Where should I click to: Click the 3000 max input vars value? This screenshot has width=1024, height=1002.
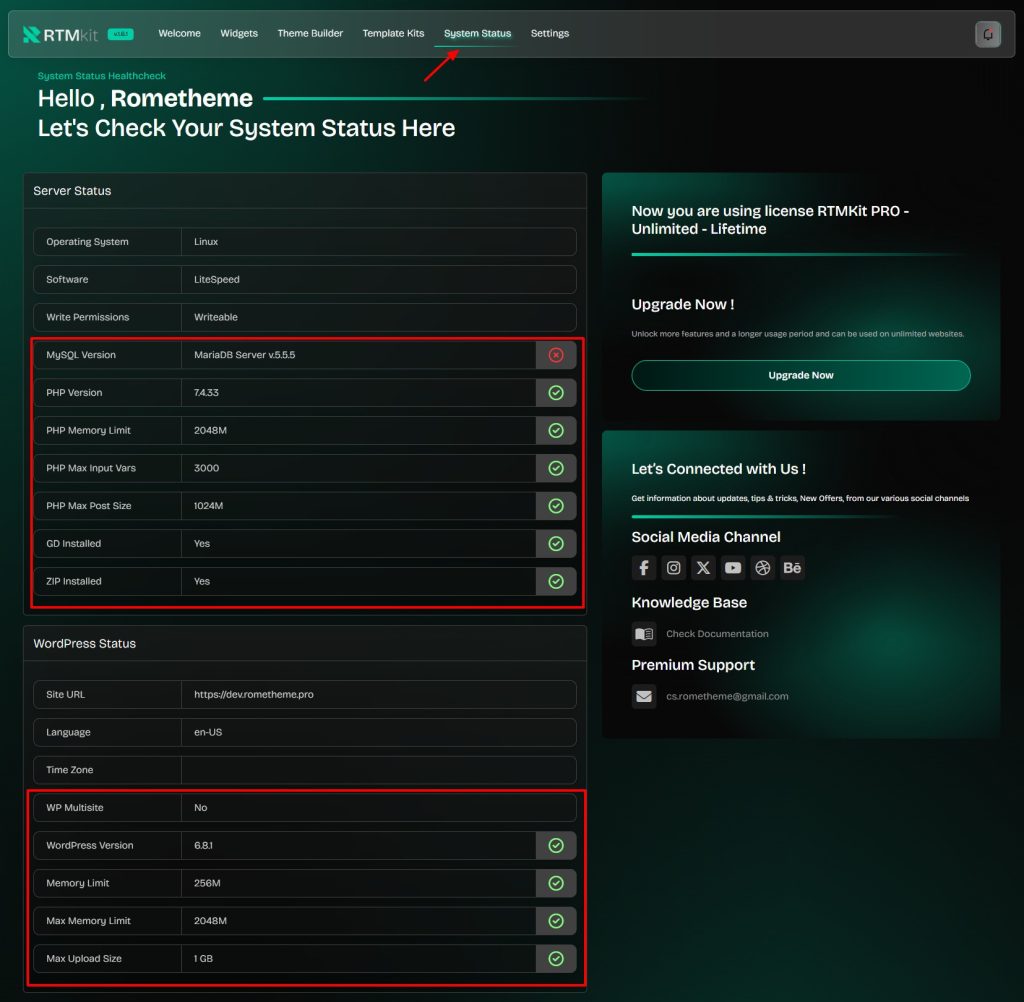click(x=206, y=468)
